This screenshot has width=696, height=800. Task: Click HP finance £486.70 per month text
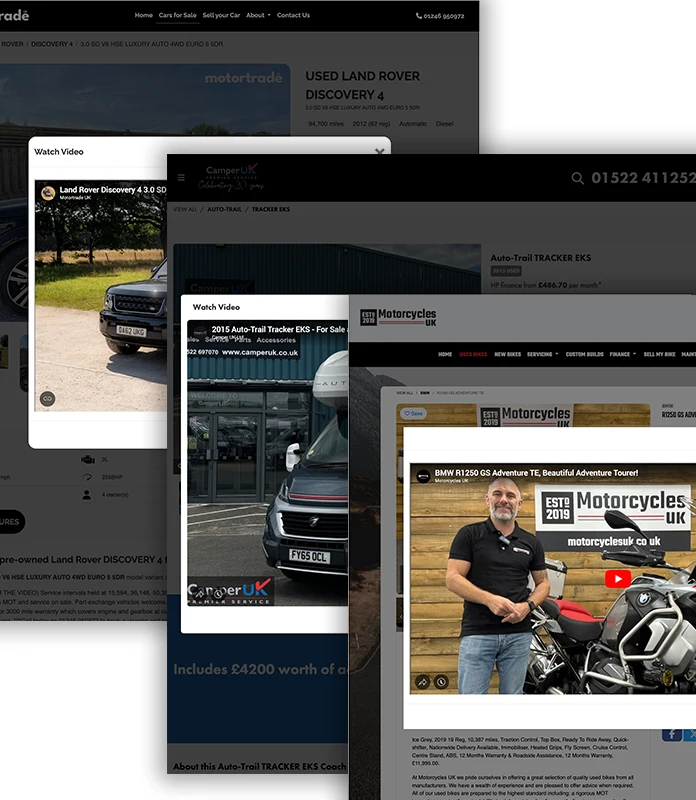[545, 285]
